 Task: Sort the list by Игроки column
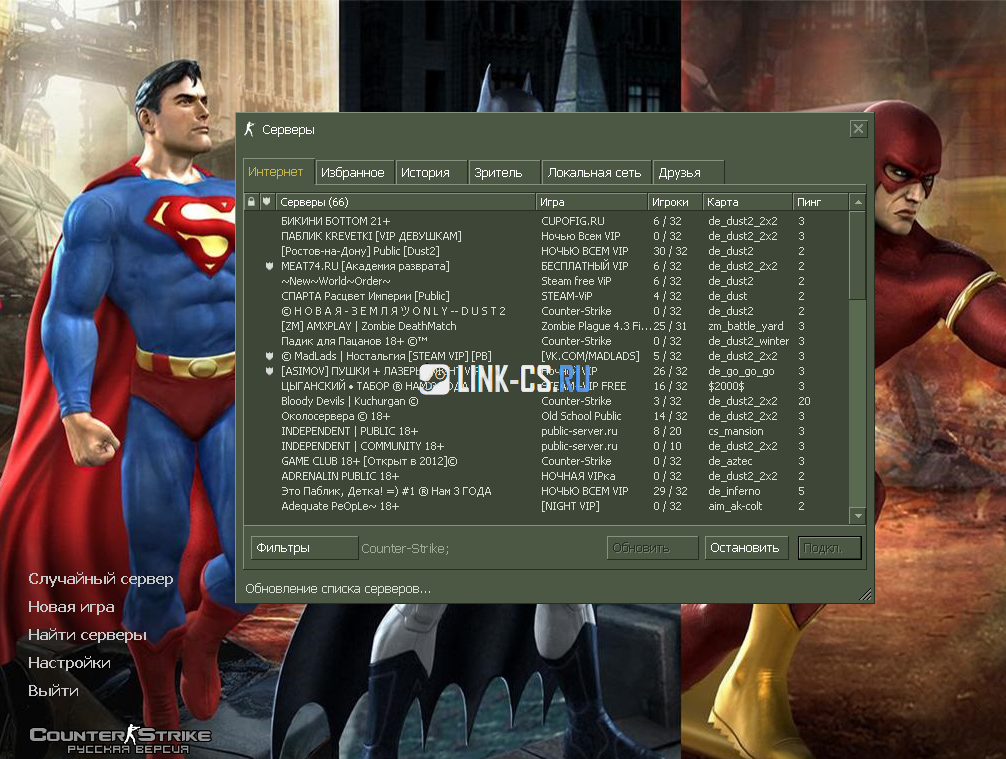point(672,202)
